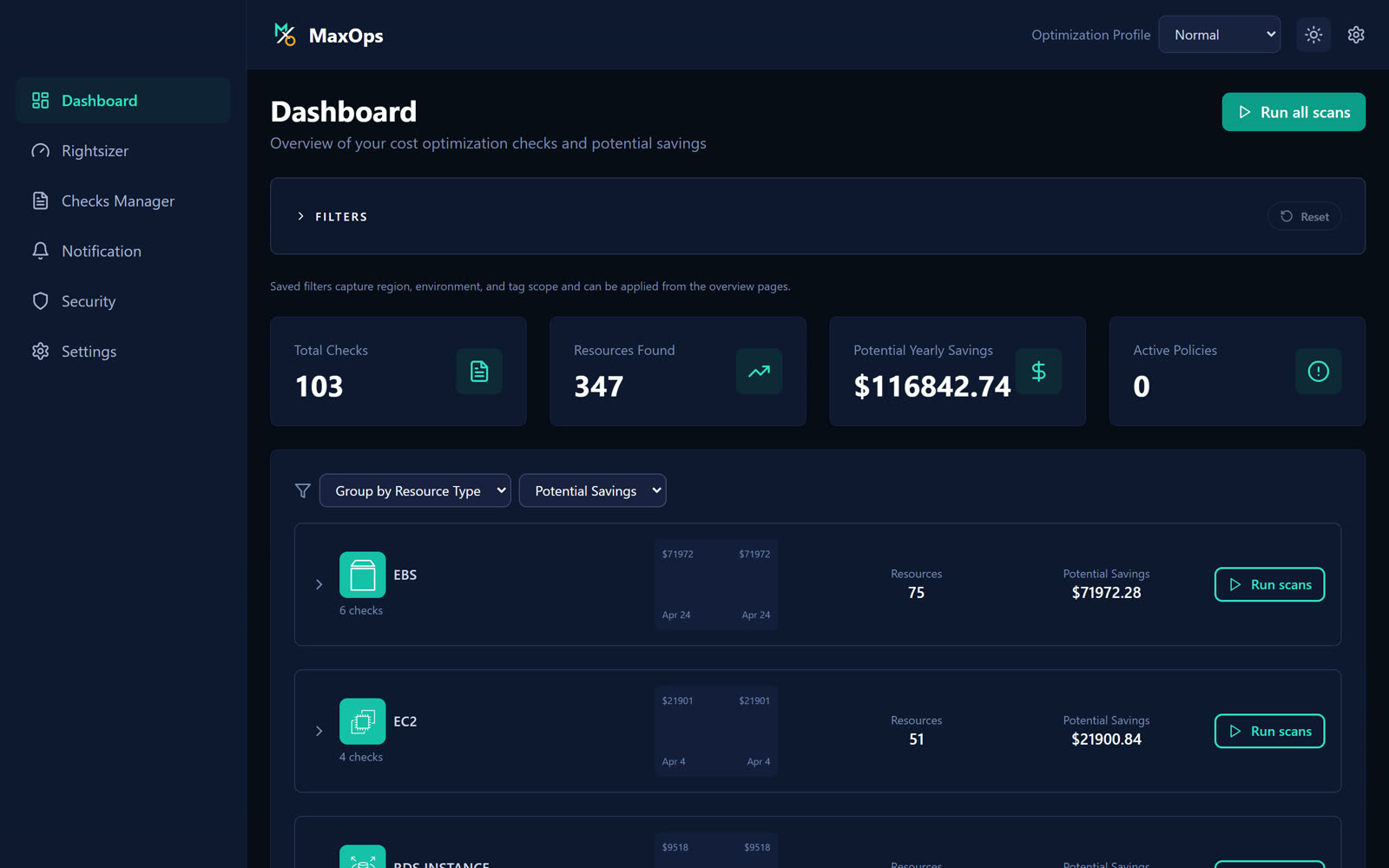Click the Active Policies alert icon
Screen dimensions: 1389x868
1318,372
